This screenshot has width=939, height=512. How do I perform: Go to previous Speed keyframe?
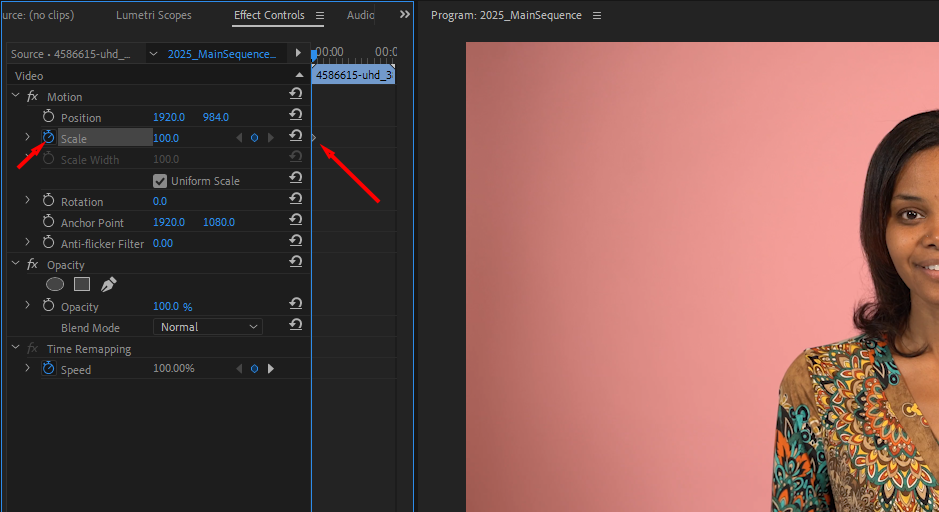[x=240, y=369]
